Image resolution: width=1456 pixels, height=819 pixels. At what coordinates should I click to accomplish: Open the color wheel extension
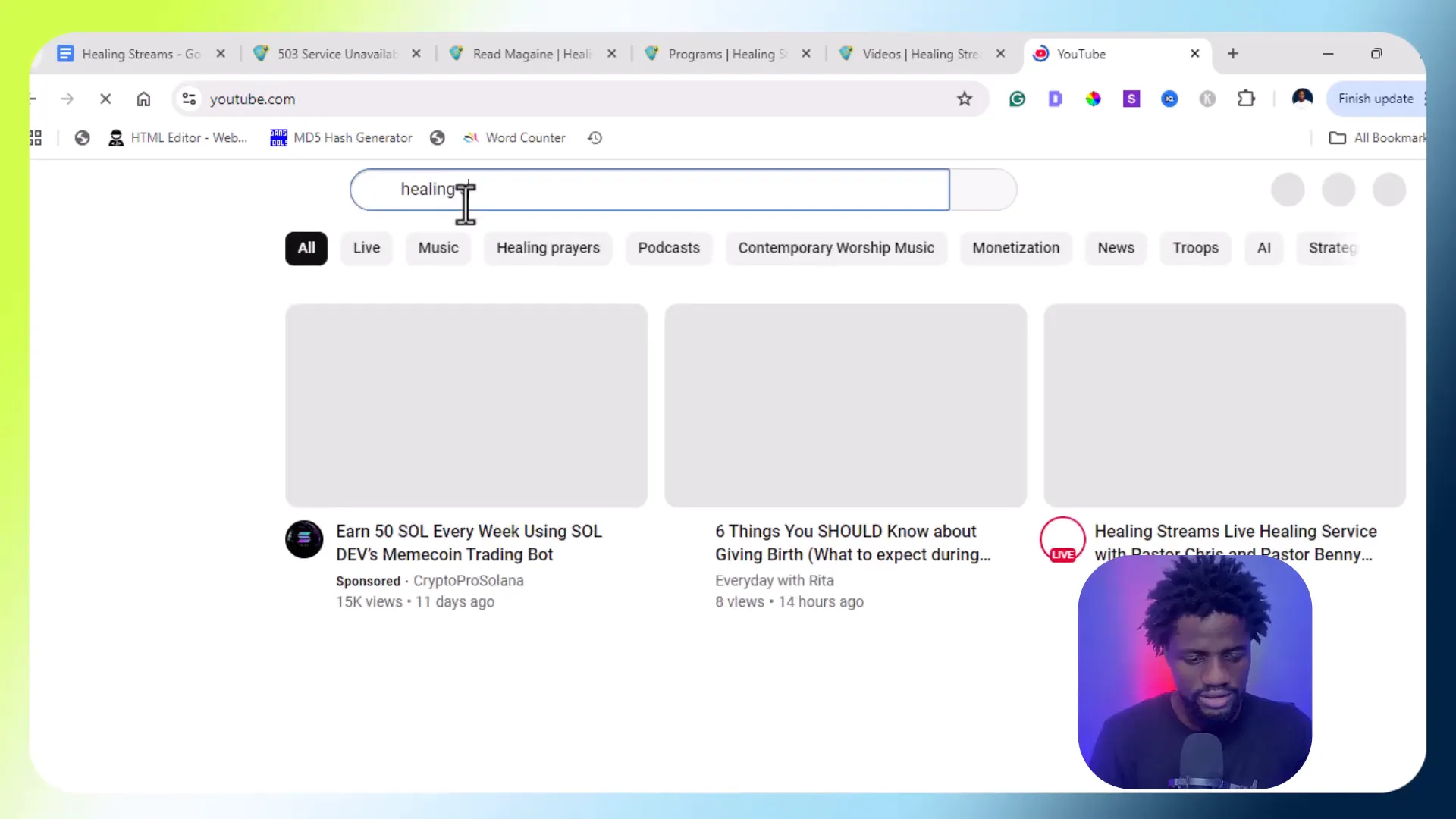[x=1094, y=99]
